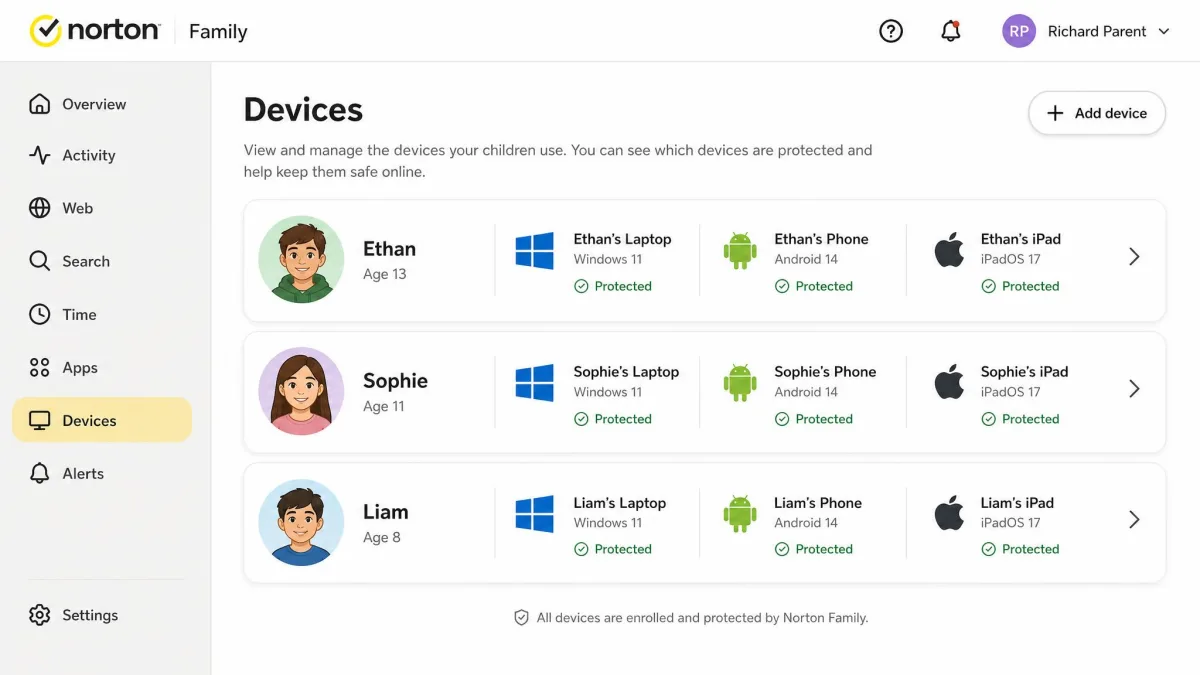Click the Family label beside the logo
The height and width of the screenshot is (675, 1200).
(x=218, y=32)
